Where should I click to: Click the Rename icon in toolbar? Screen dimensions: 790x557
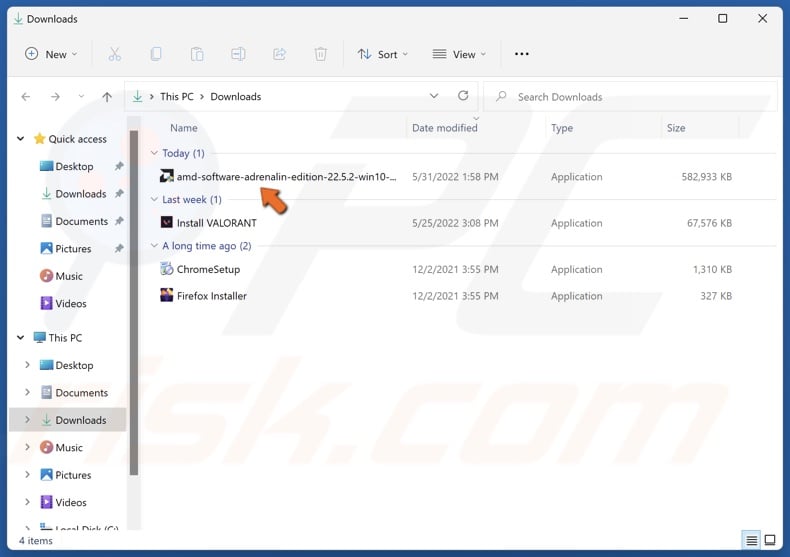coord(238,54)
